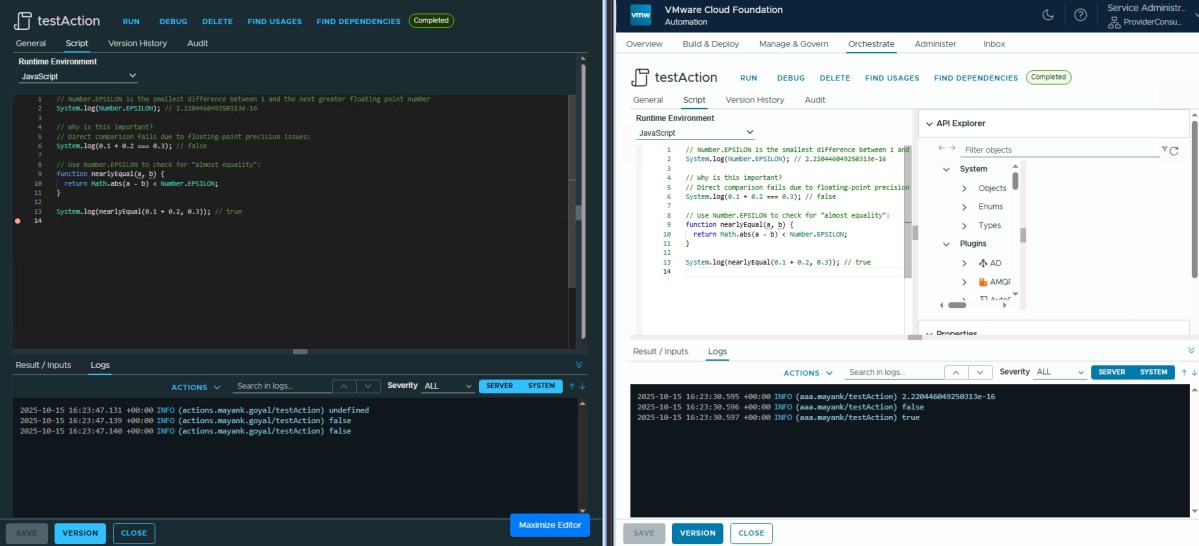Collapse the Plugins tree node
1199x546 pixels.
click(946, 244)
